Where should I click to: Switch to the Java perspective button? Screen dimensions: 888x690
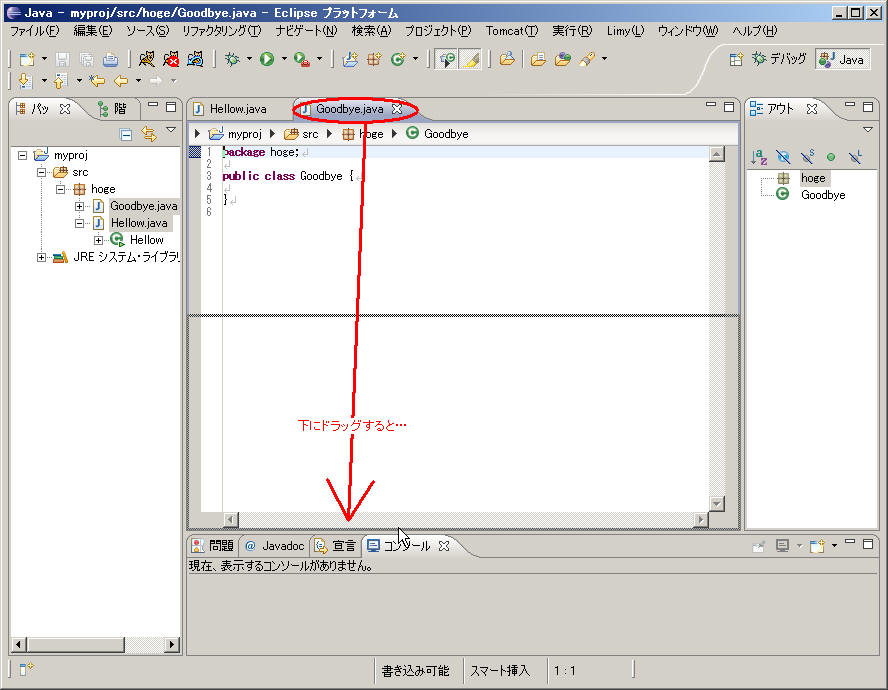coord(842,59)
